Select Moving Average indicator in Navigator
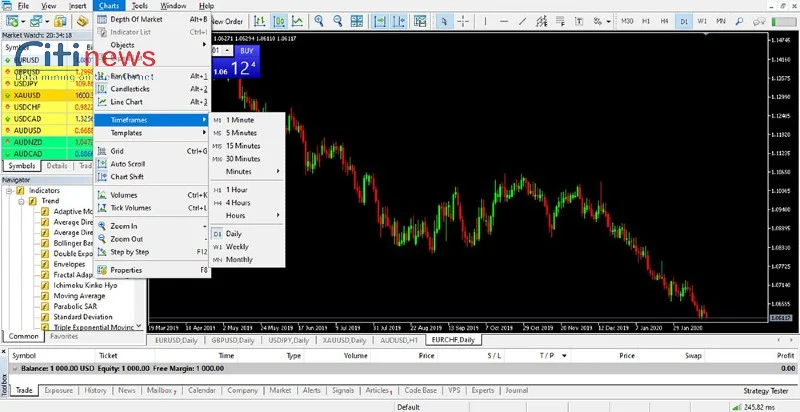The image size is (800, 412). [x=79, y=296]
